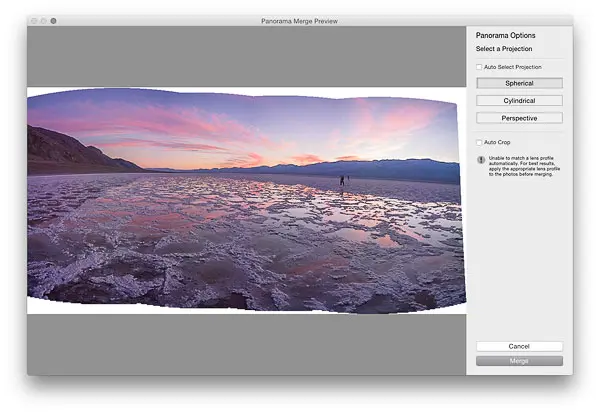Viewport: 600px width, 414px height.
Task: Select the Spherical projection
Action: coord(519,83)
